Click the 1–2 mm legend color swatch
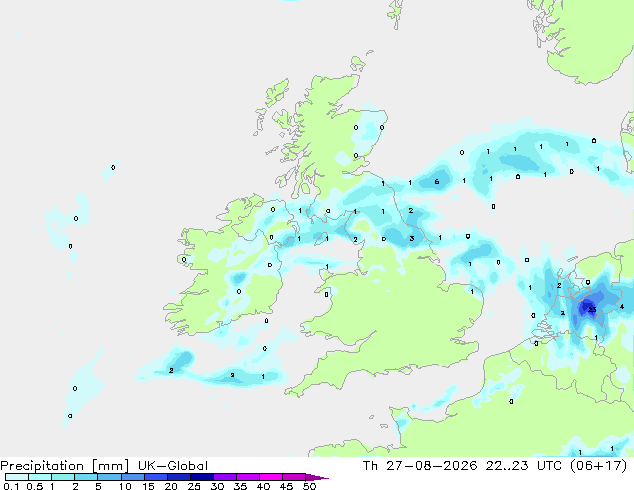Viewport: 634px width, 490px height. [x=63, y=477]
